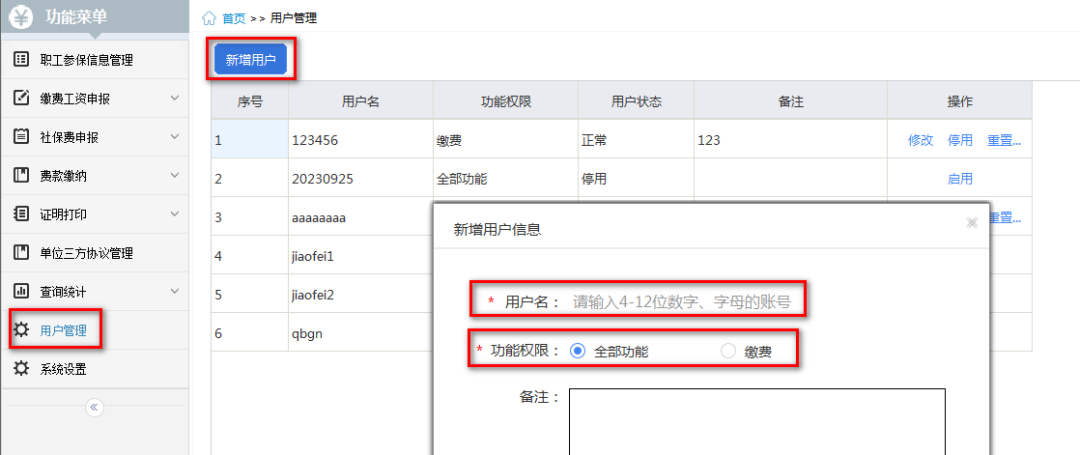This screenshot has height=455, width=1080.
Task: Select username cell jiaofei1
Action: 361,256
